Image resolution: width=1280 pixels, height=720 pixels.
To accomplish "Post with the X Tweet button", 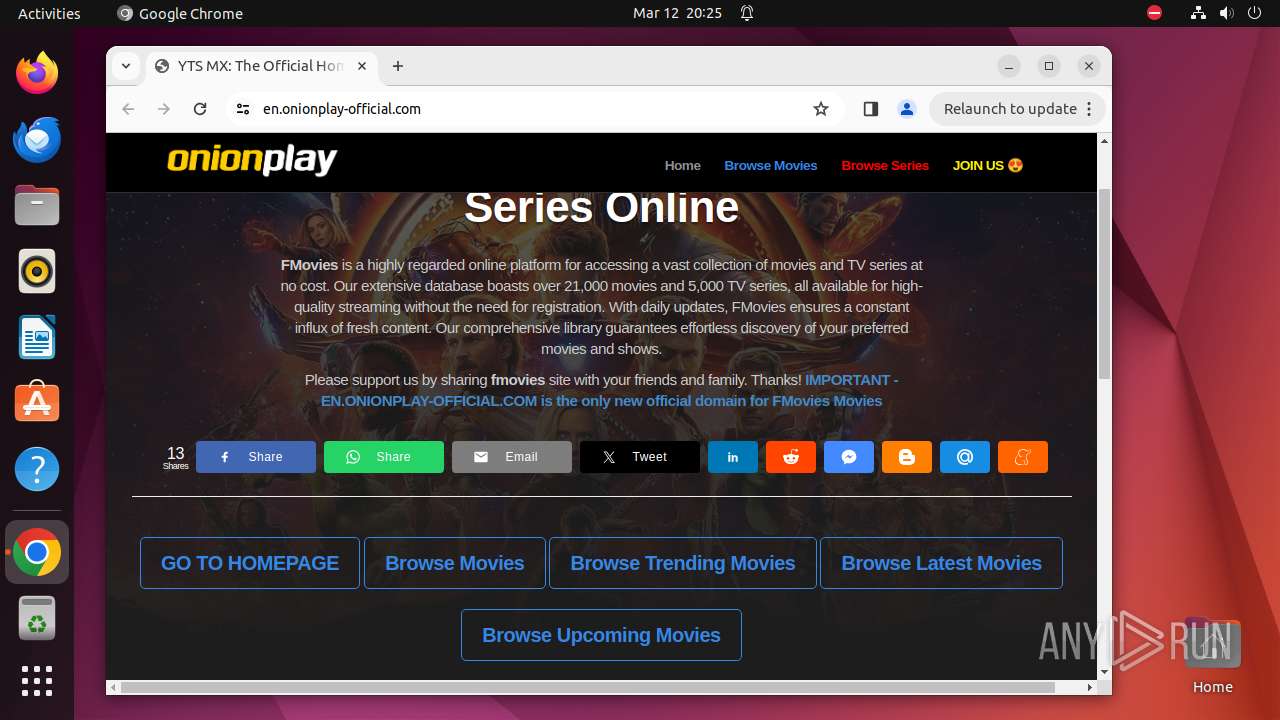I will pos(640,457).
